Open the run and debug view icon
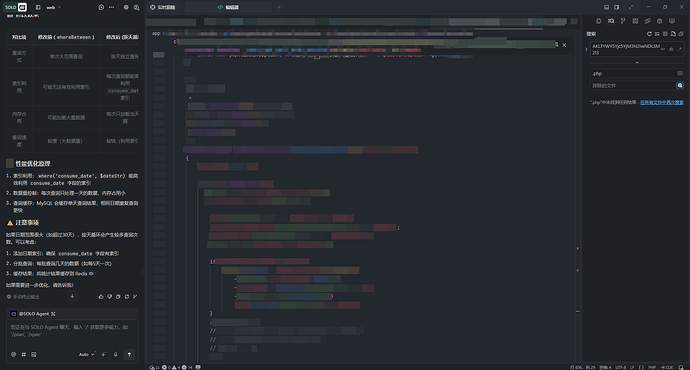 point(659,21)
